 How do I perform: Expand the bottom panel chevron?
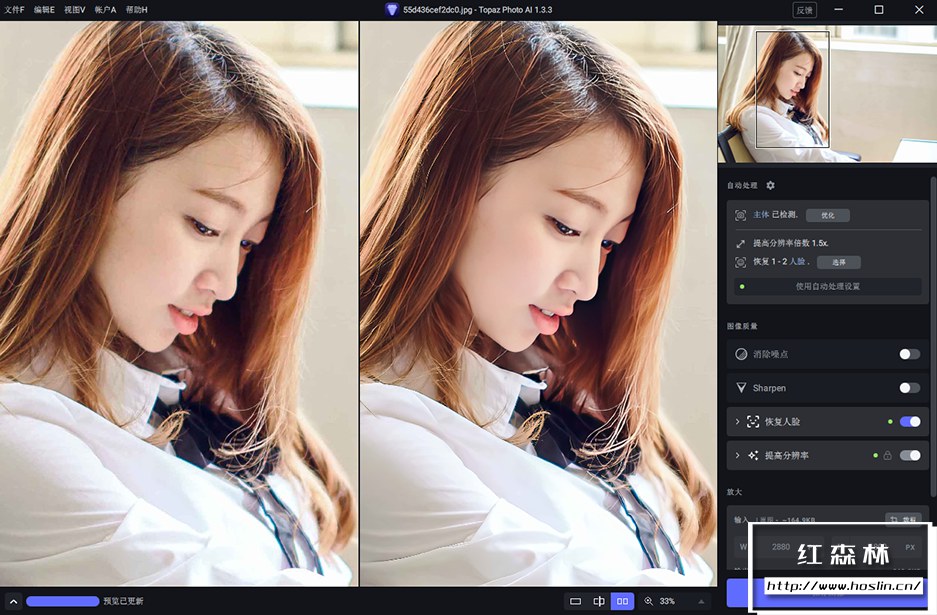pyautogui.click(x=13, y=601)
